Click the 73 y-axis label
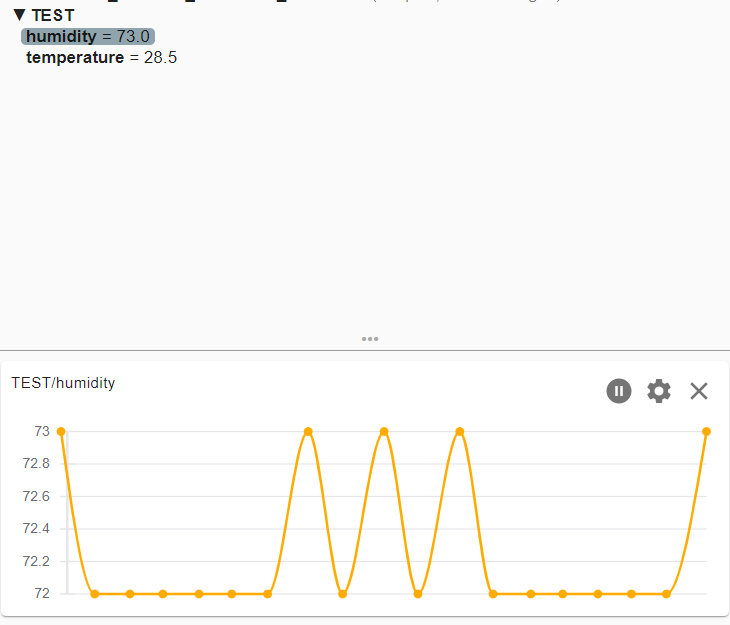The image size is (730, 625). point(41,432)
